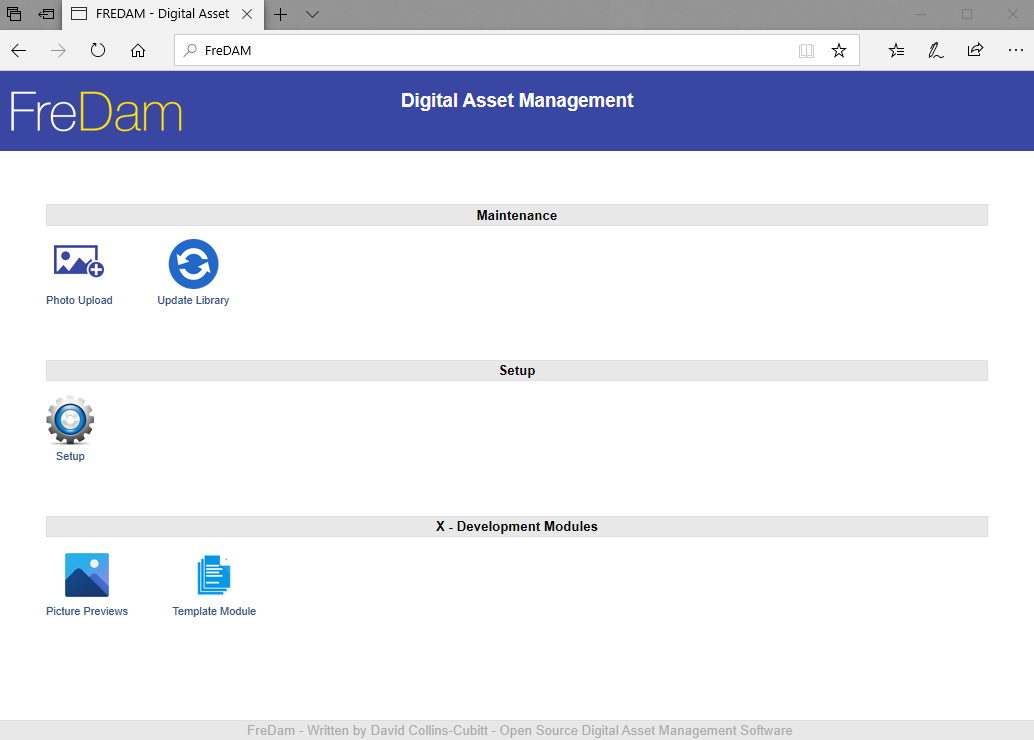Open a new browser tab
The height and width of the screenshot is (740, 1034).
click(280, 14)
